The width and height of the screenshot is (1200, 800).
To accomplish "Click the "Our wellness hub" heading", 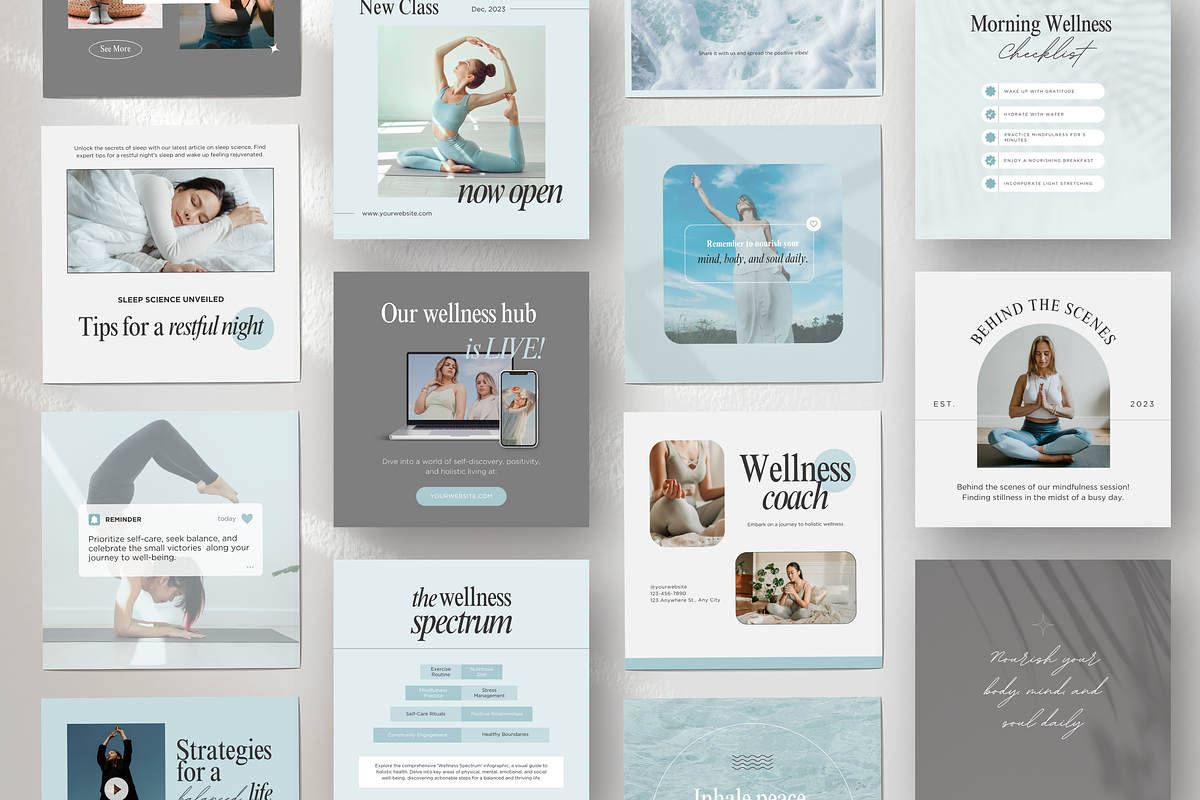I will [459, 313].
